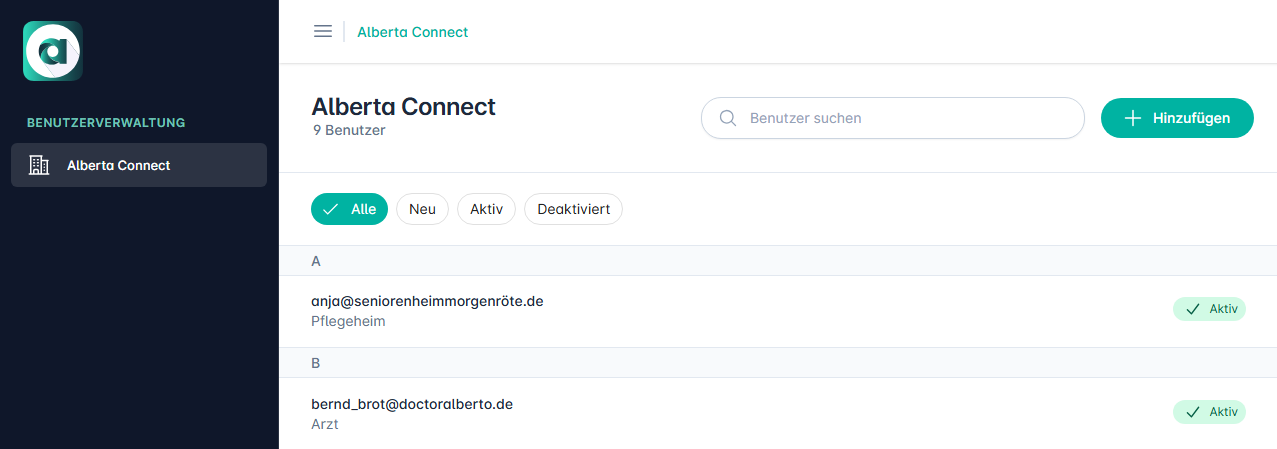The image size is (1277, 449).
Task: Open user anja@seniorenheimmorgenröte.de
Action: click(x=427, y=301)
